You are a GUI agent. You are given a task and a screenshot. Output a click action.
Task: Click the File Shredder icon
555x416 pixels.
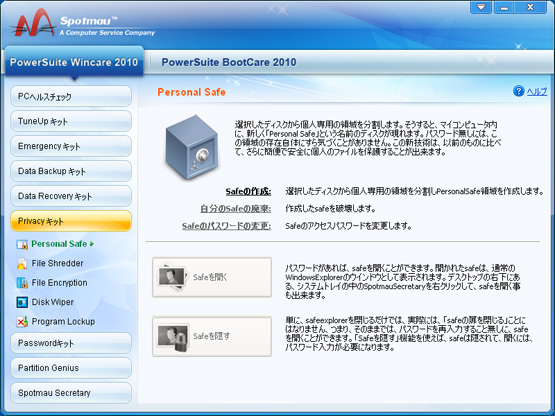click(22, 263)
